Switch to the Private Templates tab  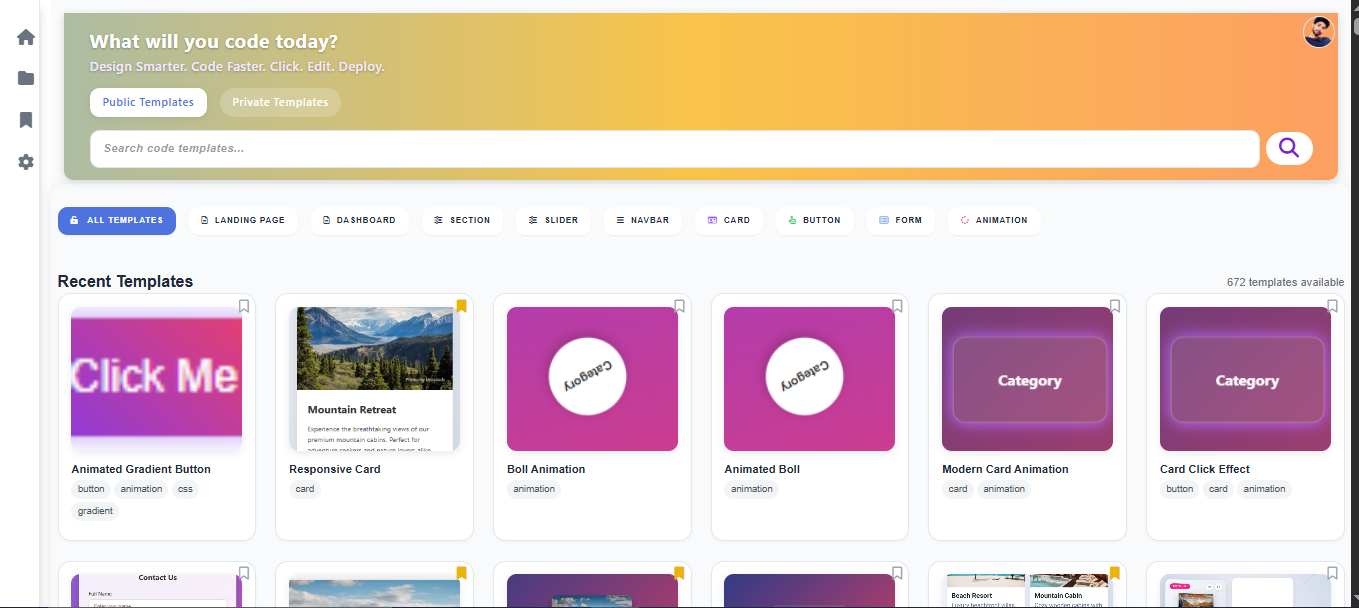280,102
